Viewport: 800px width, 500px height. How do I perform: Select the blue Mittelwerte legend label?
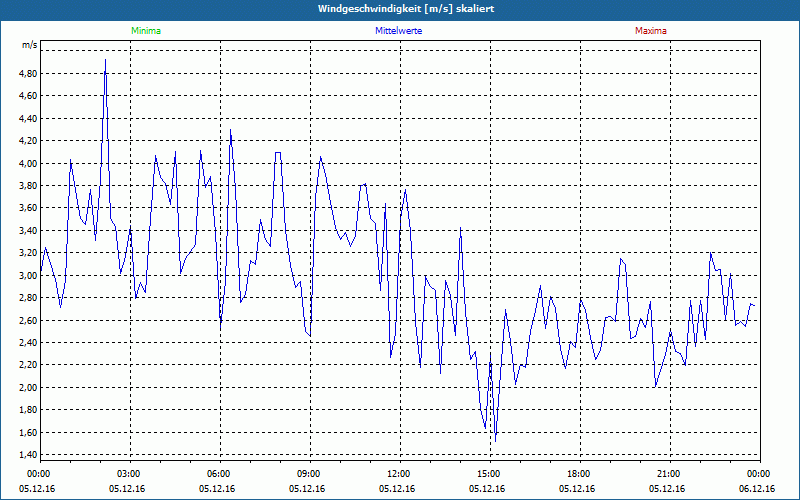point(398,31)
